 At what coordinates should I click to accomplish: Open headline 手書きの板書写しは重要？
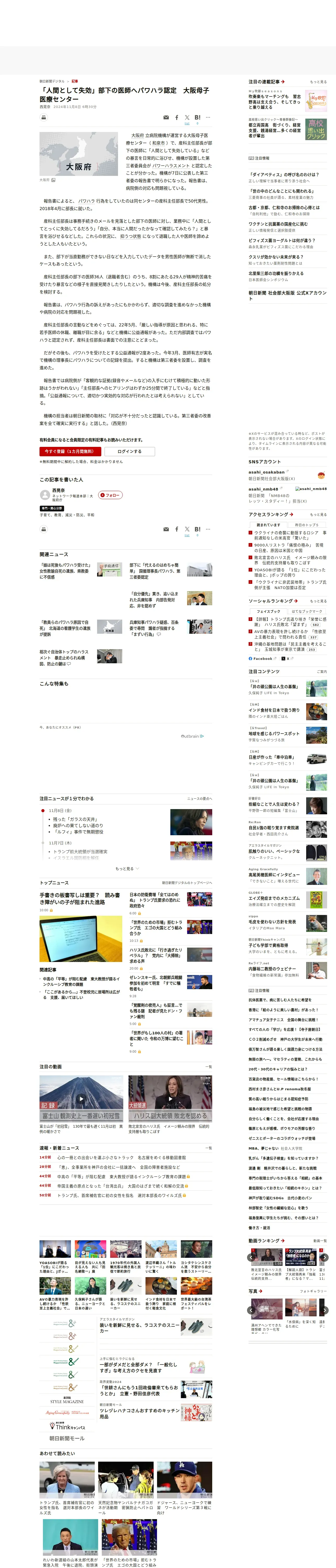pos(80,898)
